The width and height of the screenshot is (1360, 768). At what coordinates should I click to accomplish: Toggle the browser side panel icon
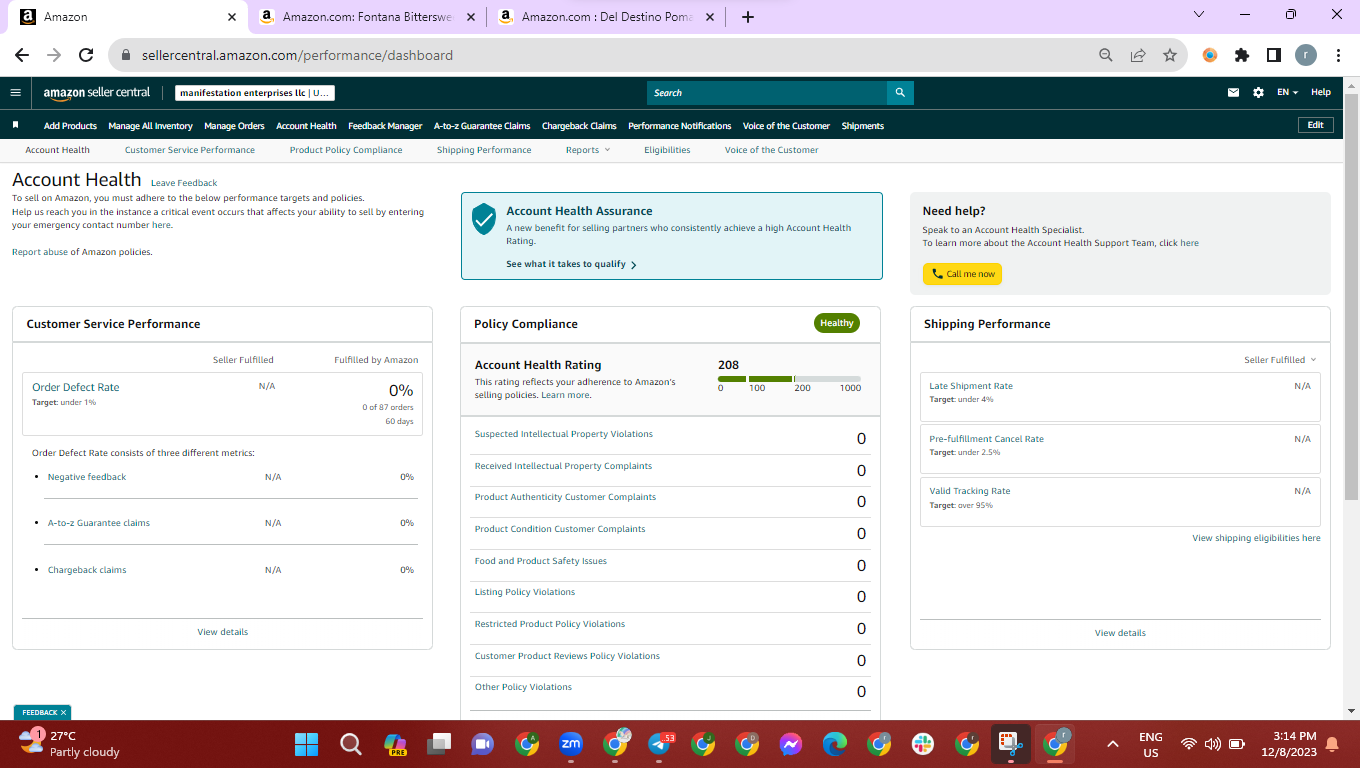tap(1274, 56)
